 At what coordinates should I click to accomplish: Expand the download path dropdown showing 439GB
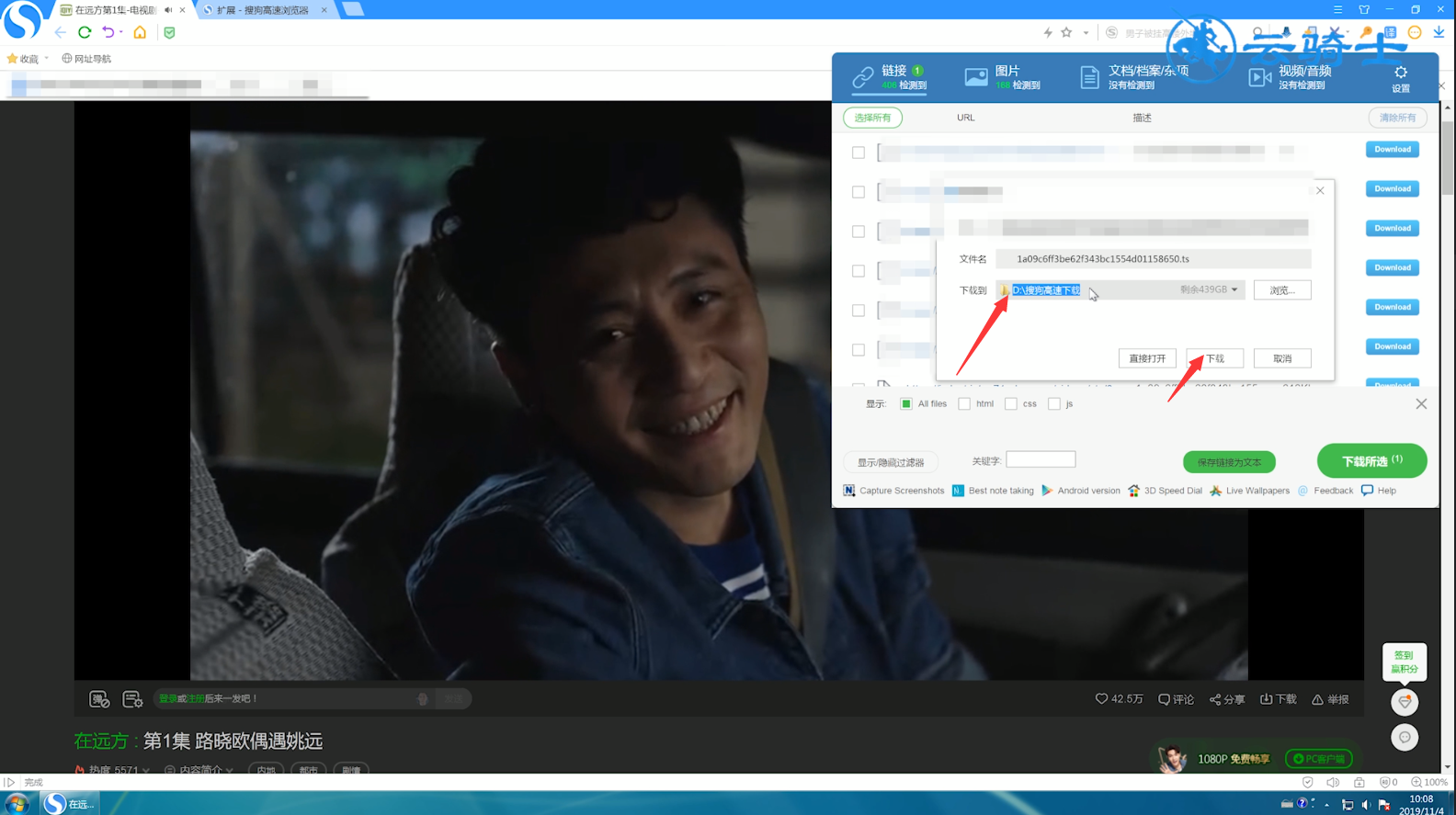pos(1234,289)
